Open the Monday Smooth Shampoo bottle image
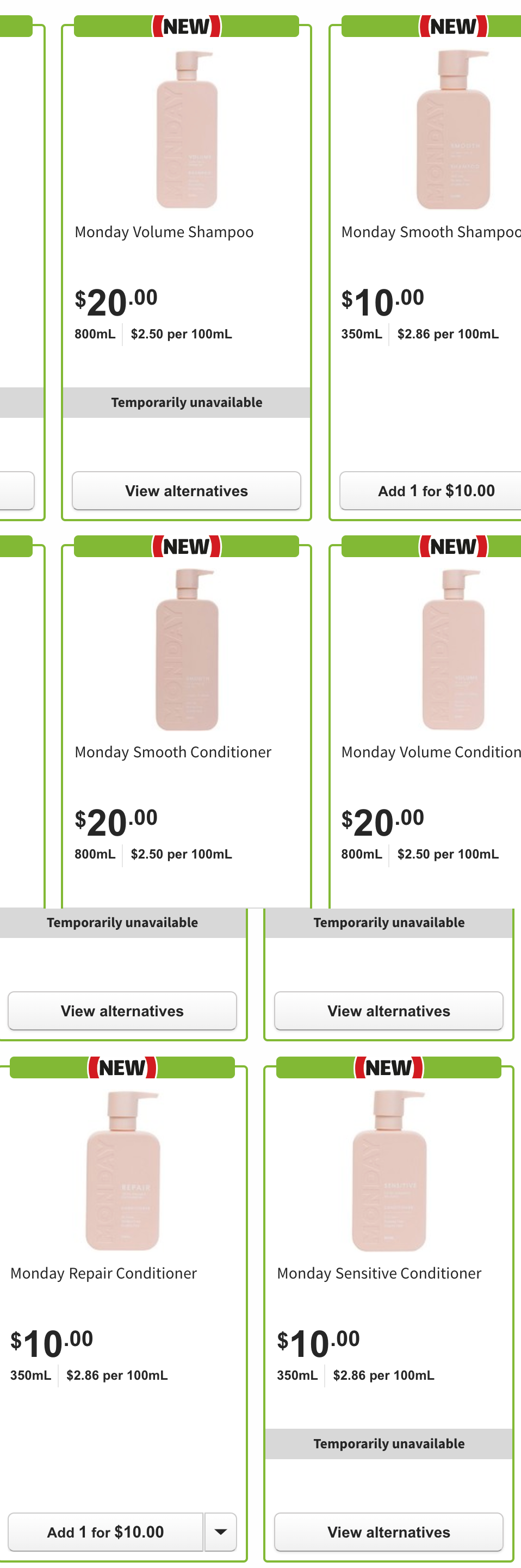Image resolution: width=521 pixels, height=1568 pixels. click(x=454, y=129)
